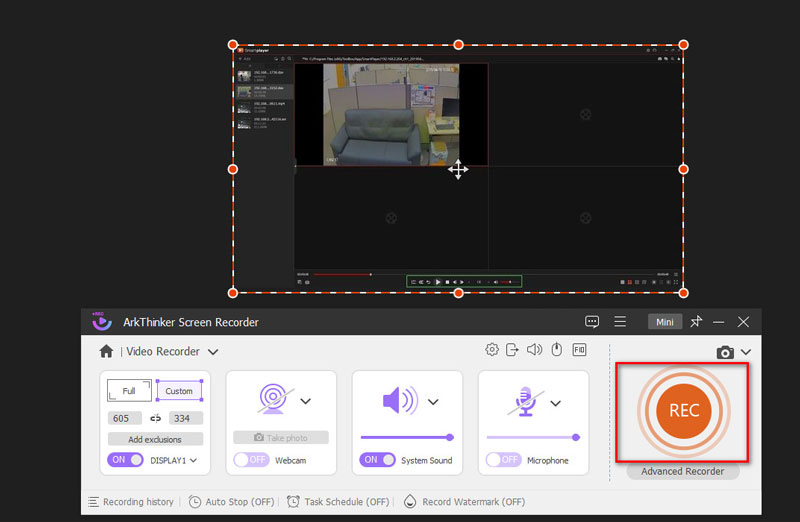800x522 pixels.
Task: Open the ArkThinker home screen icon
Action: coord(106,351)
